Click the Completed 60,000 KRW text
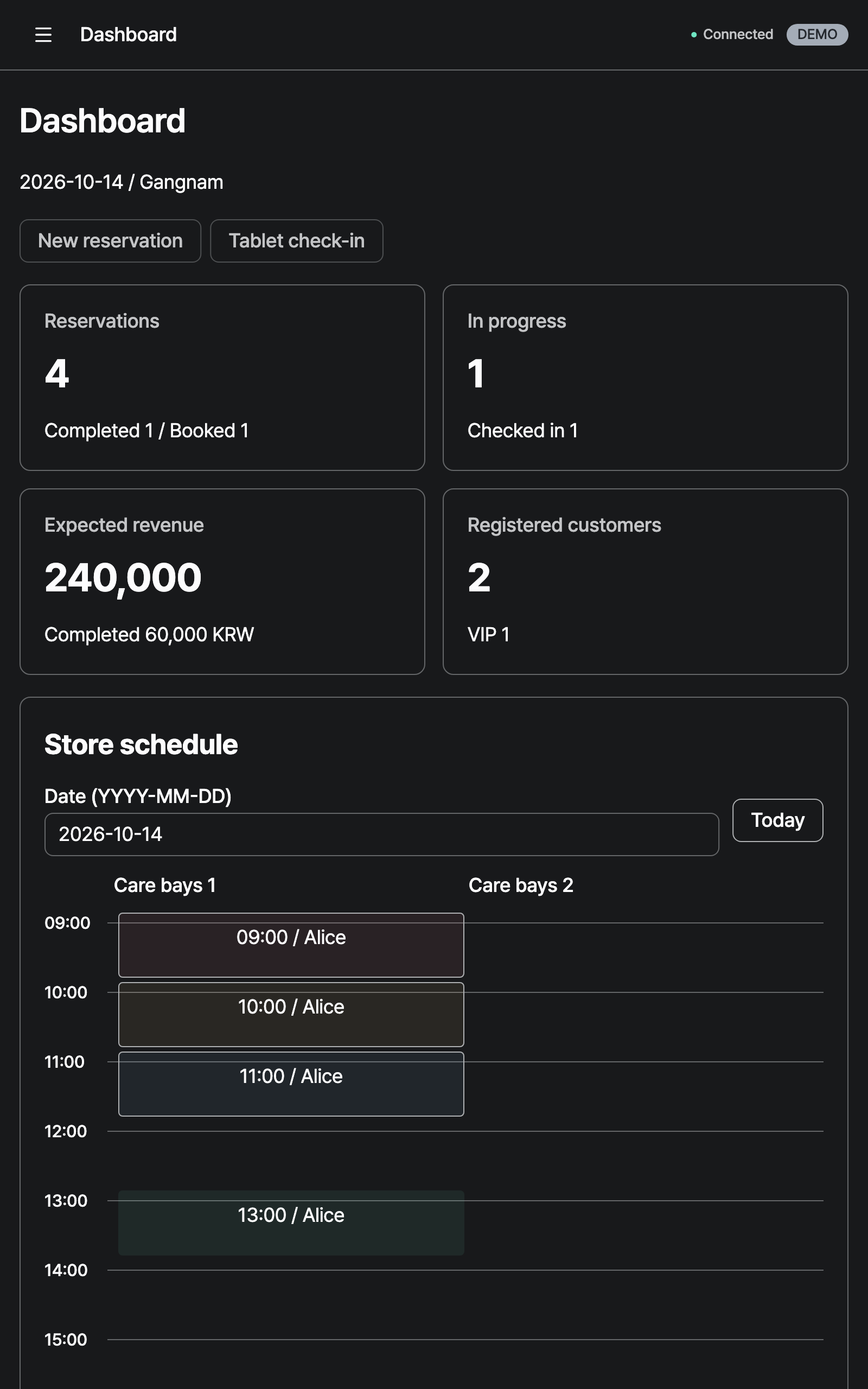868x1389 pixels. click(x=149, y=635)
